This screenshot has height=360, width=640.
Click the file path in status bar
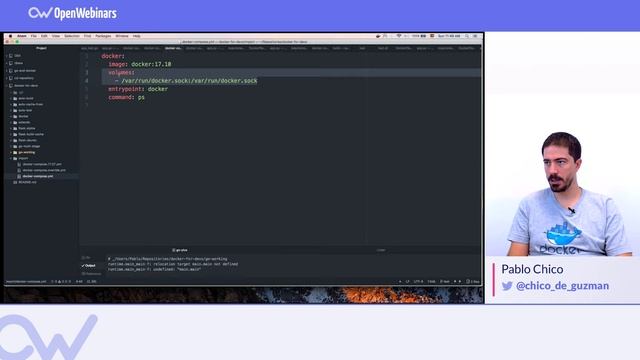[x=26, y=281]
